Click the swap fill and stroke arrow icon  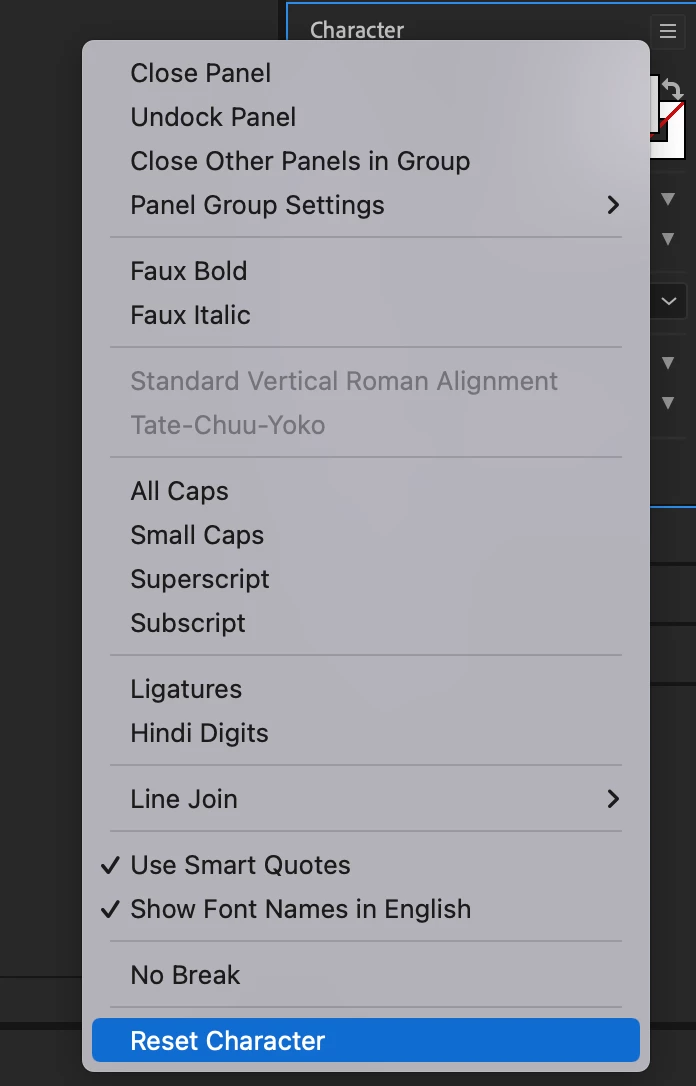[x=672, y=91]
